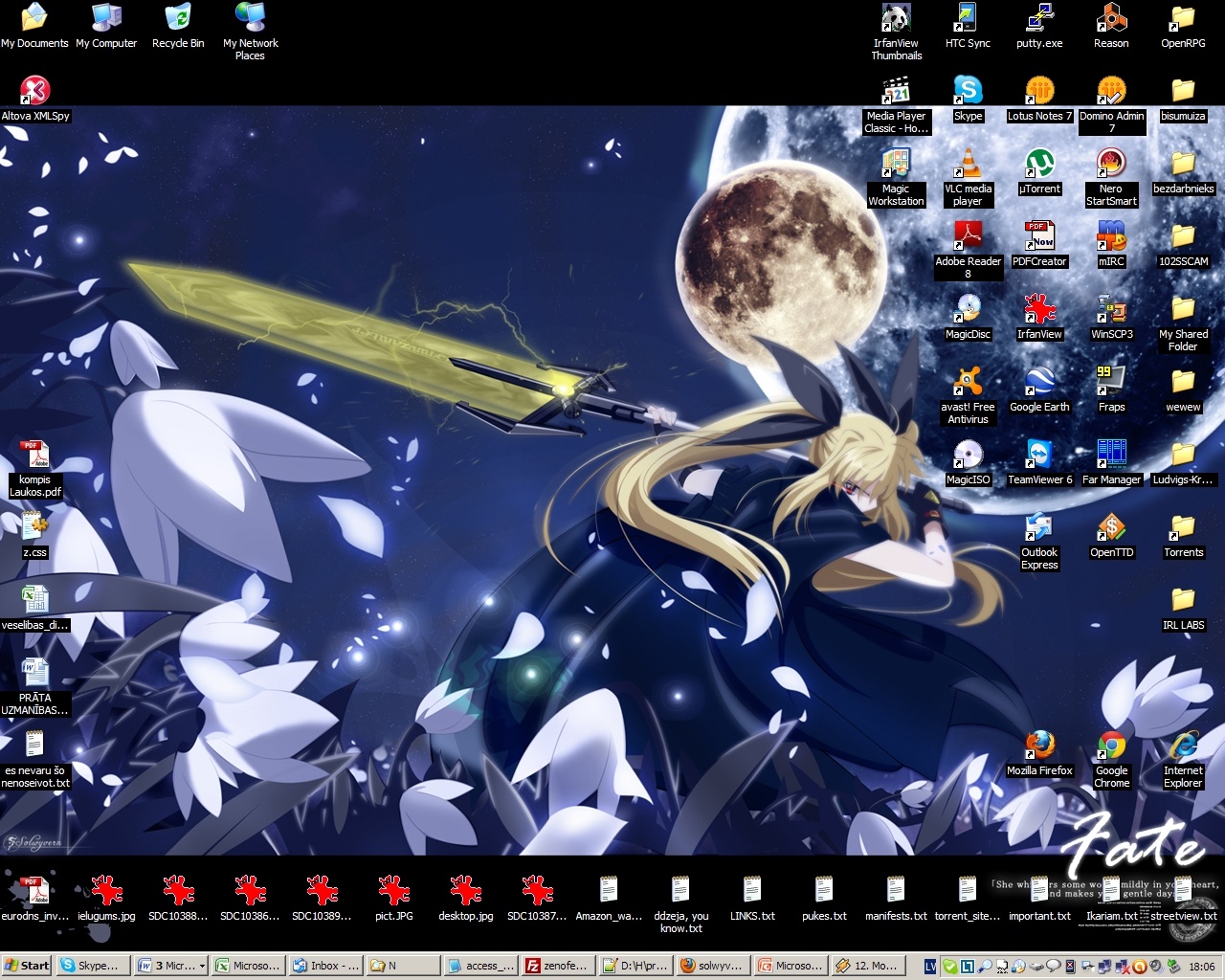Click the system tray clock 18:06
Viewport: 1225px width, 980px height.
1202,967
